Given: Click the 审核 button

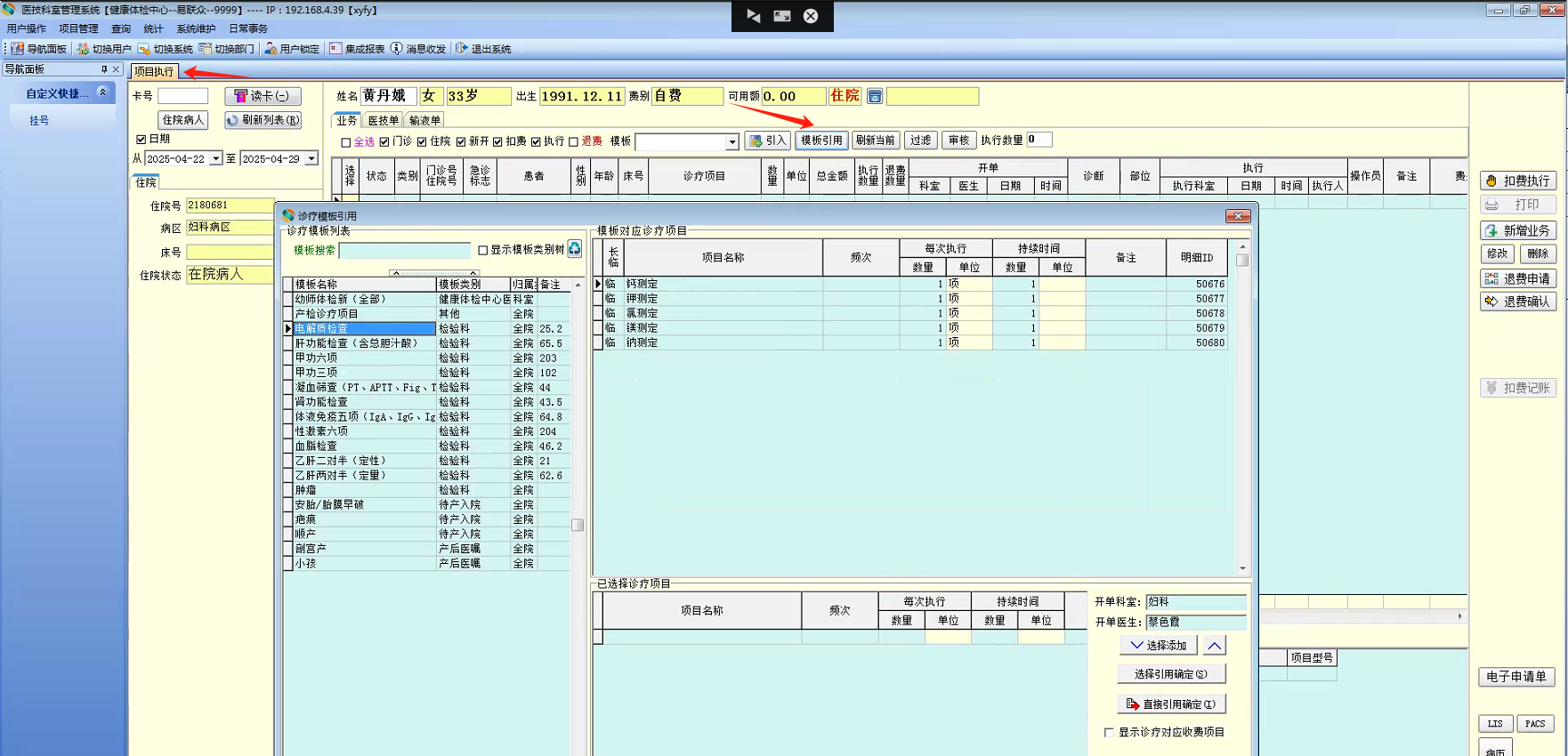Looking at the screenshot, I should tap(958, 141).
